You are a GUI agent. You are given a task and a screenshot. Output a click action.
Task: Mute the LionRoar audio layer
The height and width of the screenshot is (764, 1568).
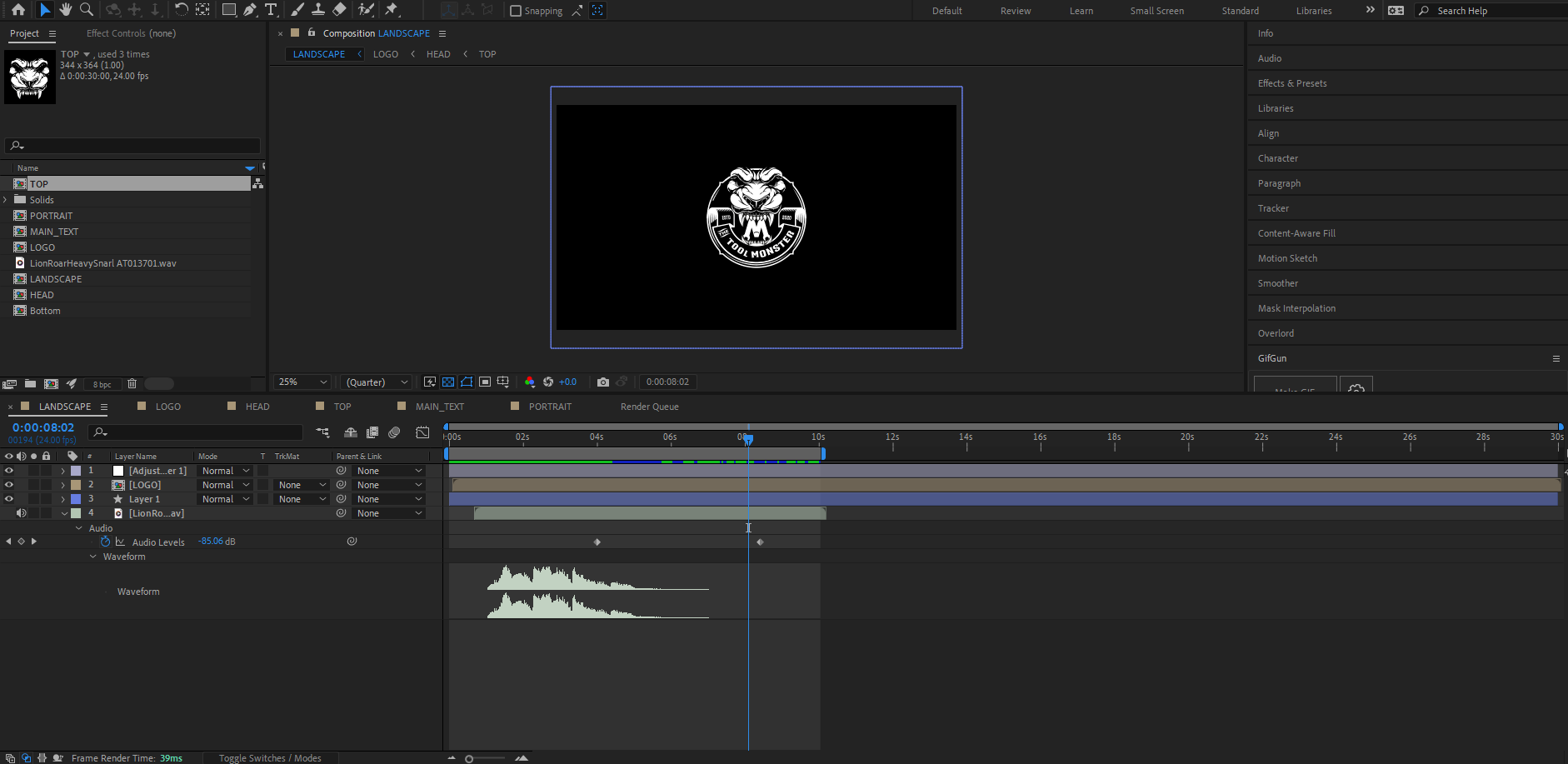[22, 513]
